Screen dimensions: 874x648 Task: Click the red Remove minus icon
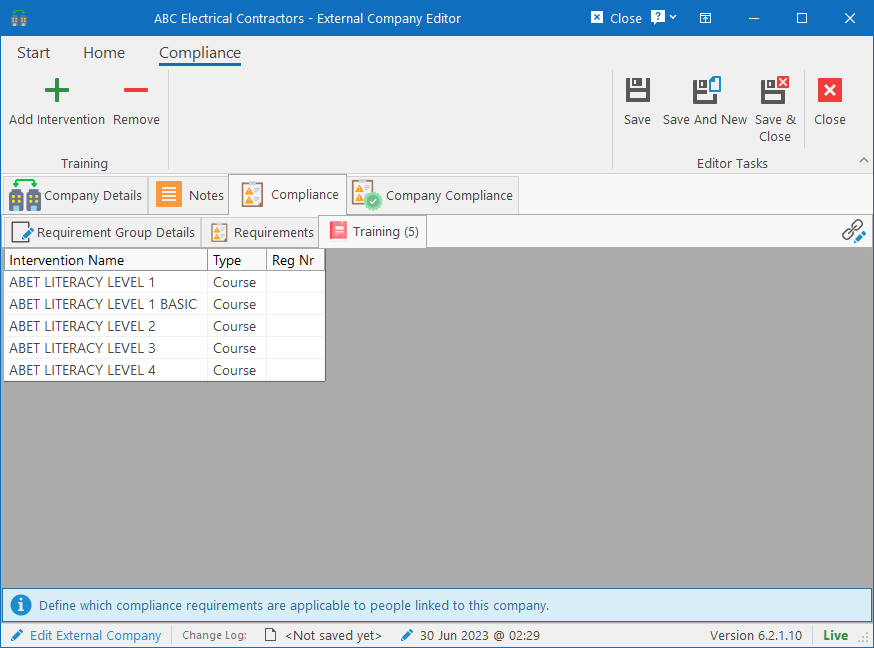pyautogui.click(x=136, y=90)
